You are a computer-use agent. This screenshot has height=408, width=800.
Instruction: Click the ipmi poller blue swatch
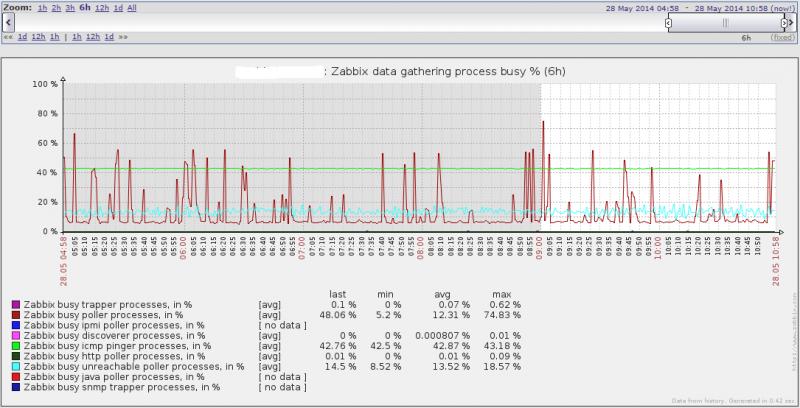click(16, 325)
